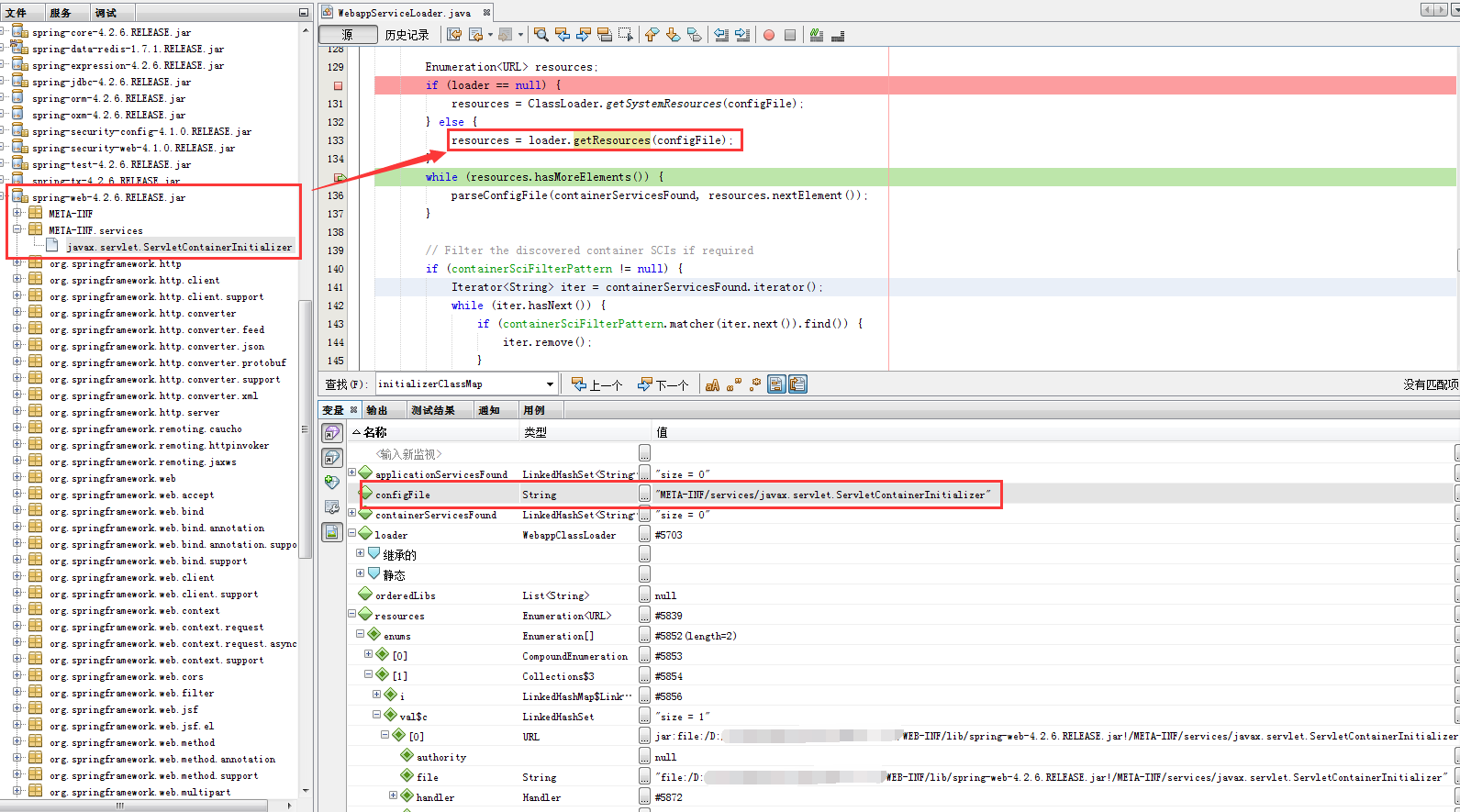Image resolution: width=1460 pixels, height=812 pixels.
Task: Toggle first variables view side icon
Action: click(x=332, y=433)
